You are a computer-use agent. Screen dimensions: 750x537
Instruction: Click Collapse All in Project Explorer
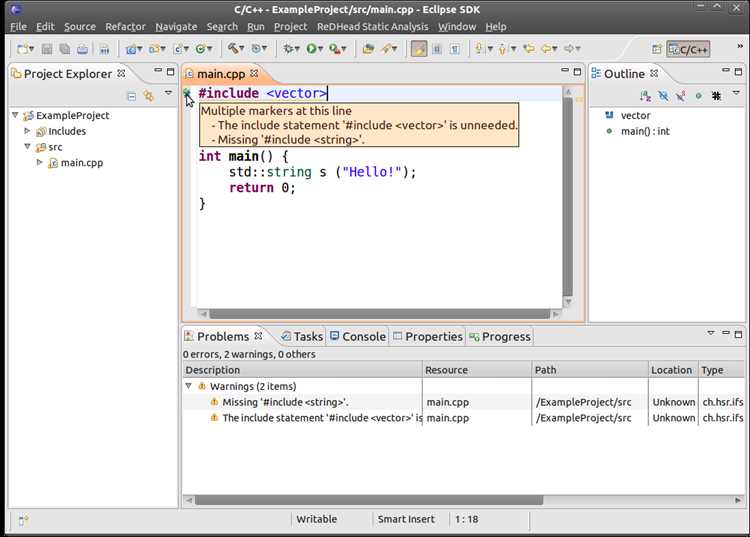[x=132, y=96]
